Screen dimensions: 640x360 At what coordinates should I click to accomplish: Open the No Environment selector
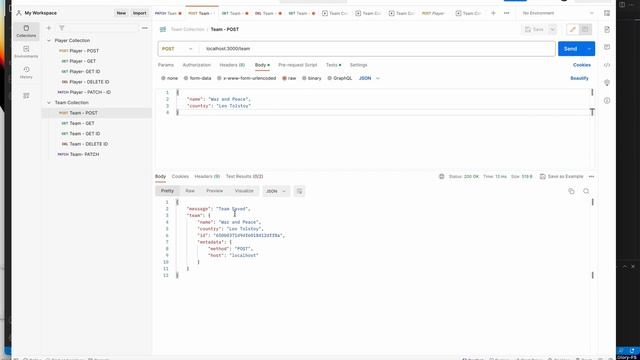[x=557, y=13]
